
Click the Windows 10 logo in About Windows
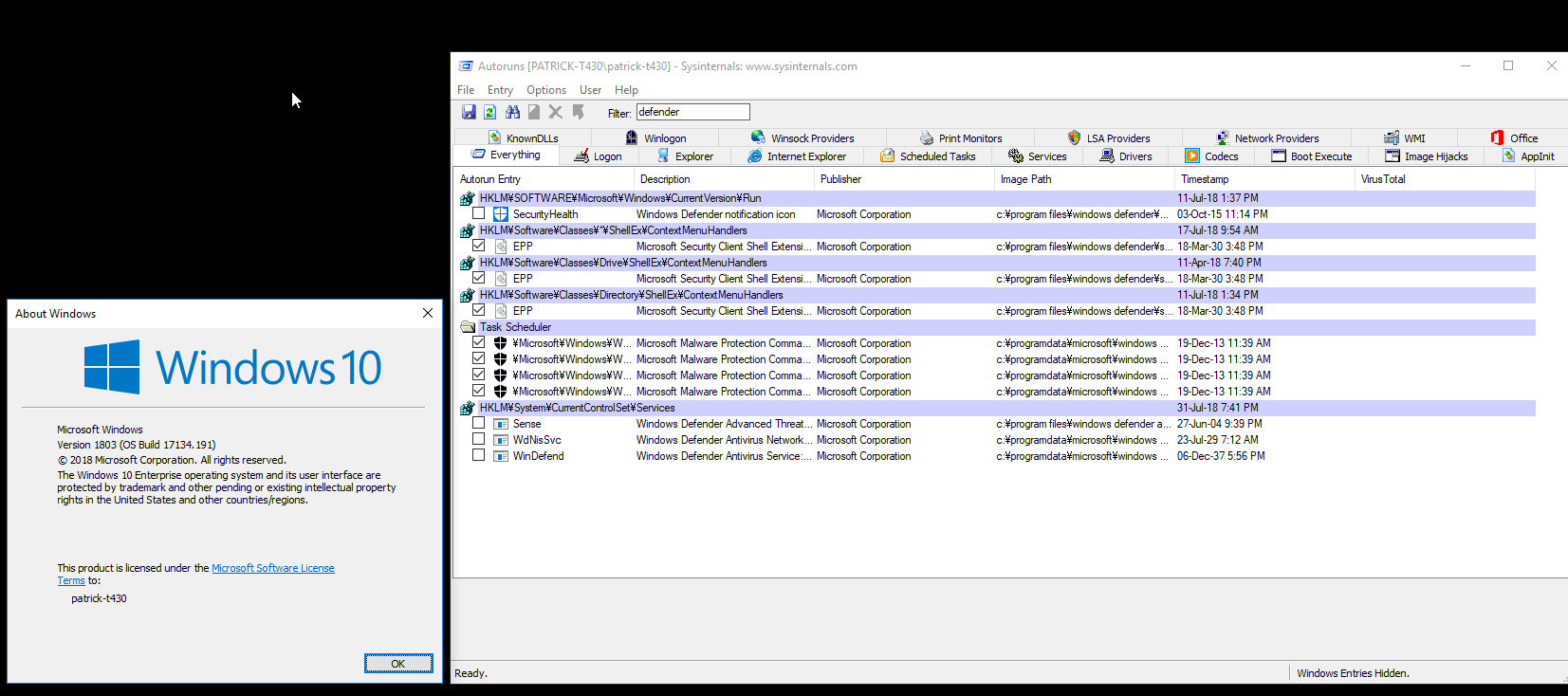(x=232, y=367)
